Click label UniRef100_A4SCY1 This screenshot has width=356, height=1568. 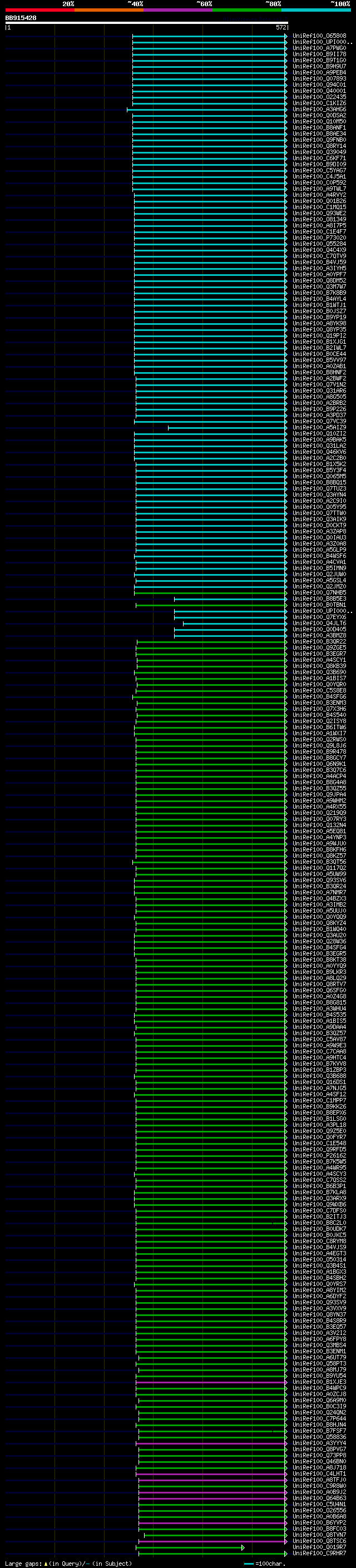tap(319, 660)
